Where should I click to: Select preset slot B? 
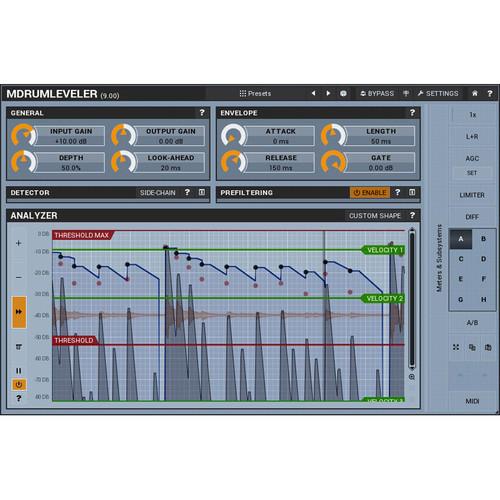(483, 239)
